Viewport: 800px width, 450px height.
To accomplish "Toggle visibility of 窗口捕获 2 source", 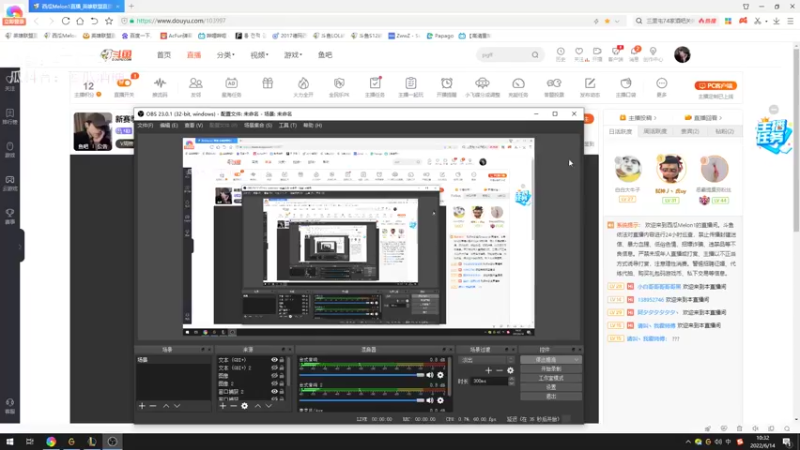I will (x=274, y=391).
